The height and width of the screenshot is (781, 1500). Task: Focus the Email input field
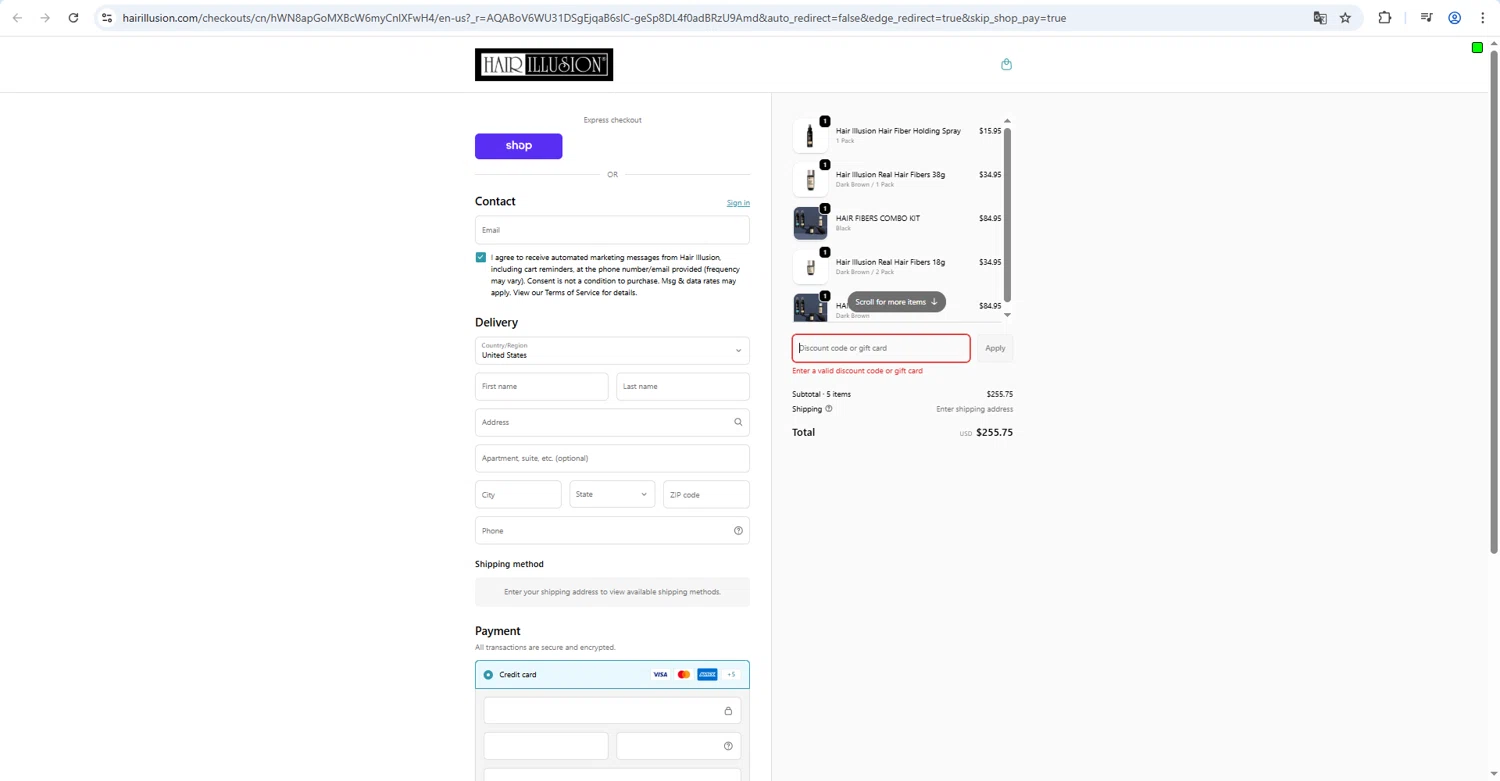(612, 230)
